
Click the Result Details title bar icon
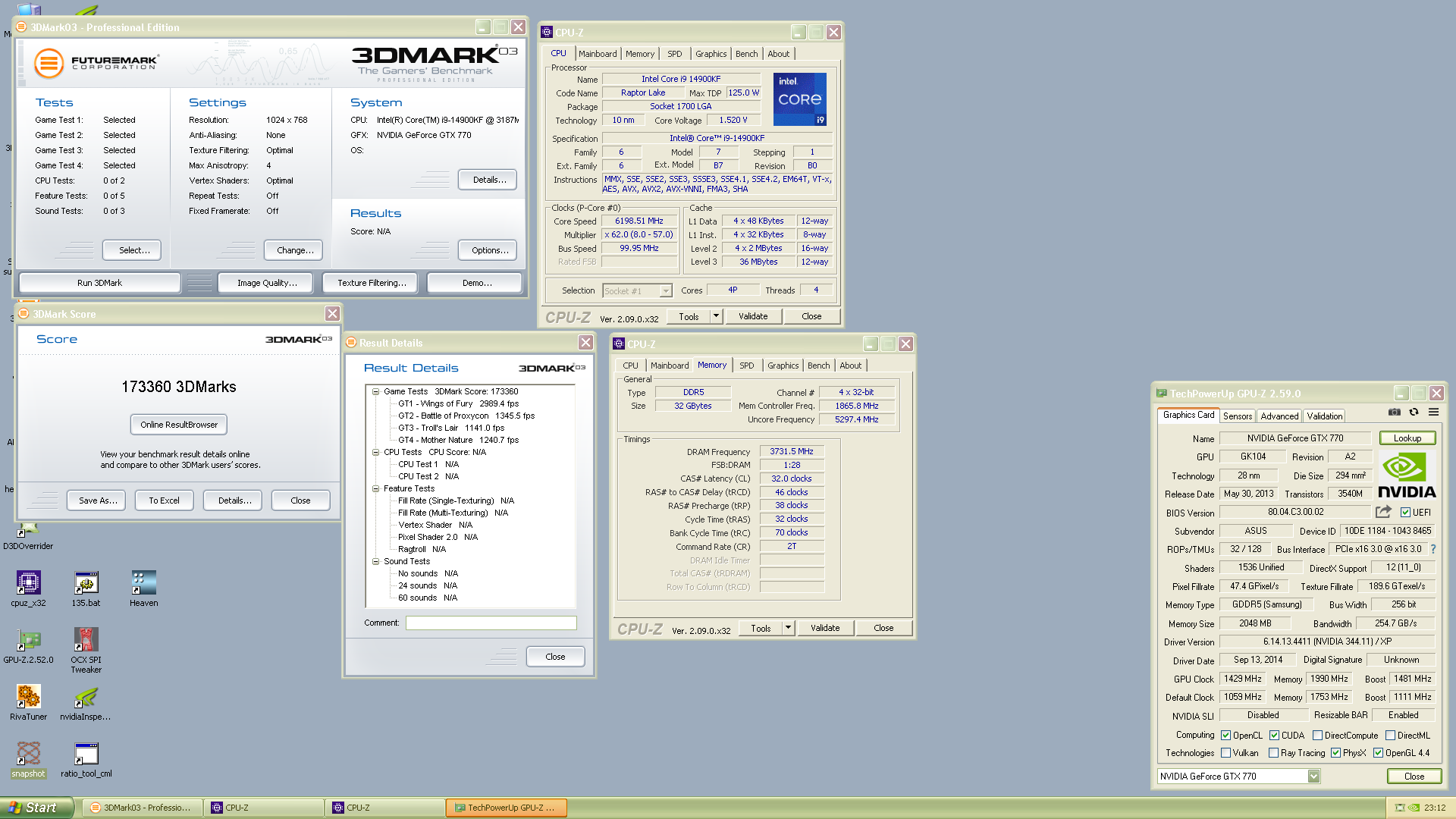(351, 343)
